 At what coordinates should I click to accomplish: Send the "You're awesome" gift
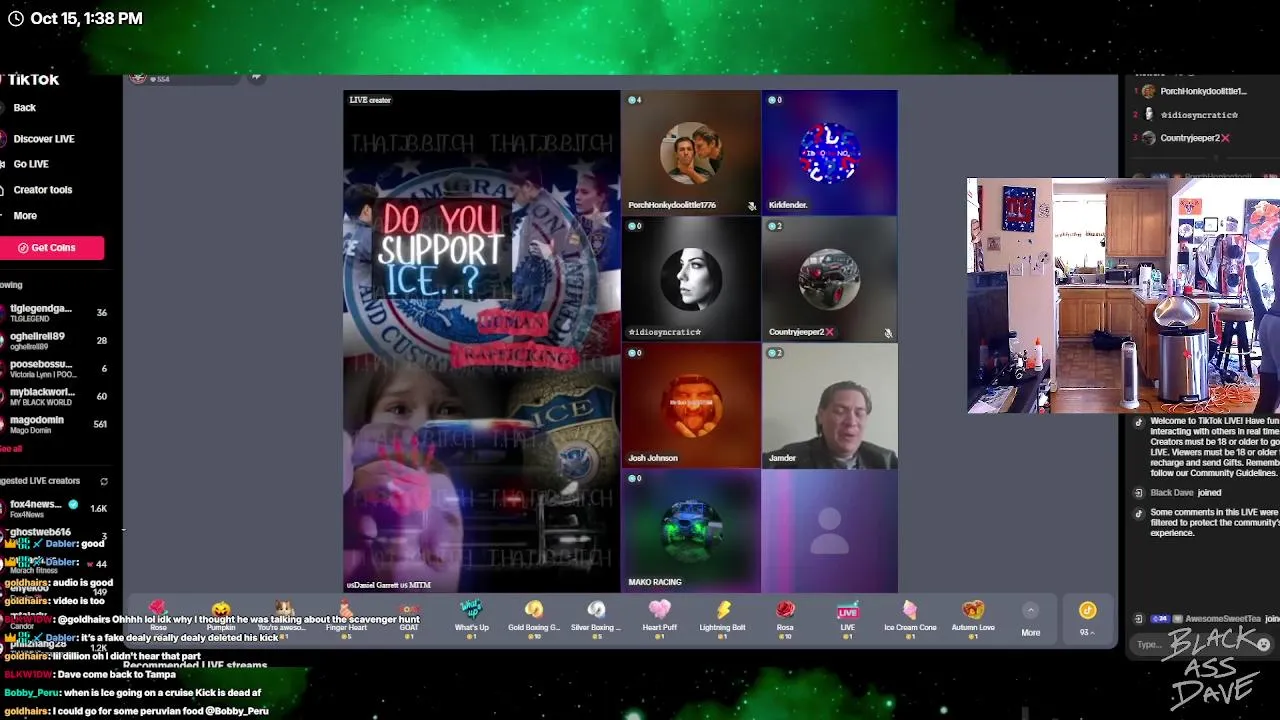pyautogui.click(x=284, y=618)
